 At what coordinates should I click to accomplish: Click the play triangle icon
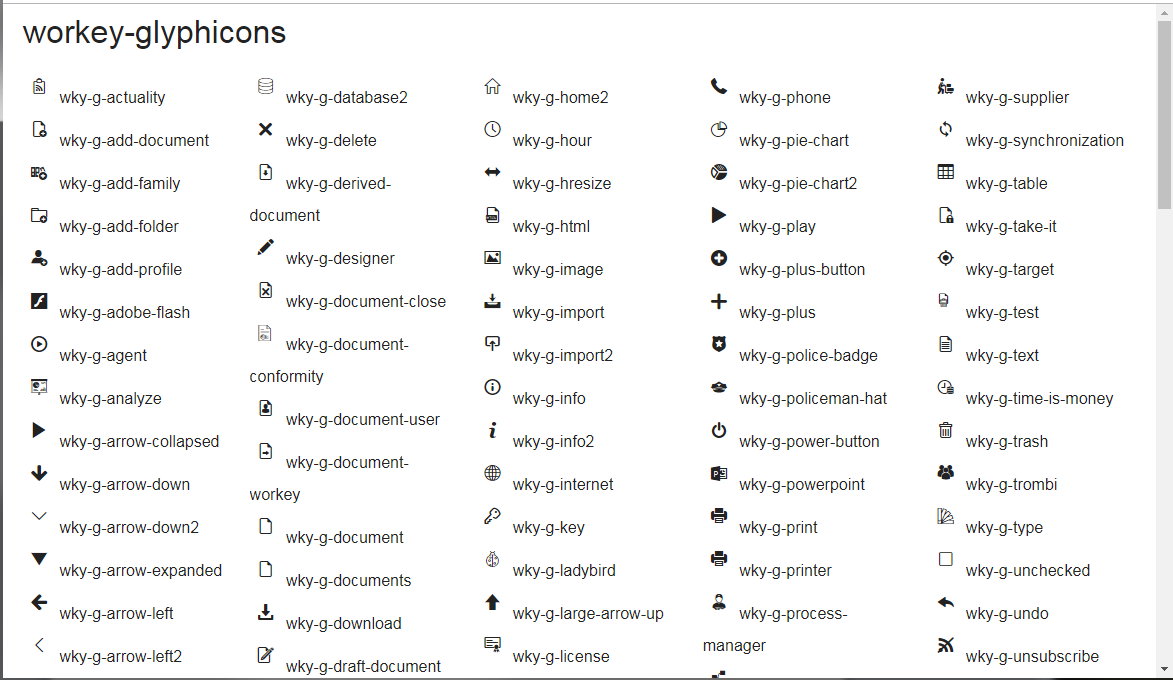[x=718, y=215]
